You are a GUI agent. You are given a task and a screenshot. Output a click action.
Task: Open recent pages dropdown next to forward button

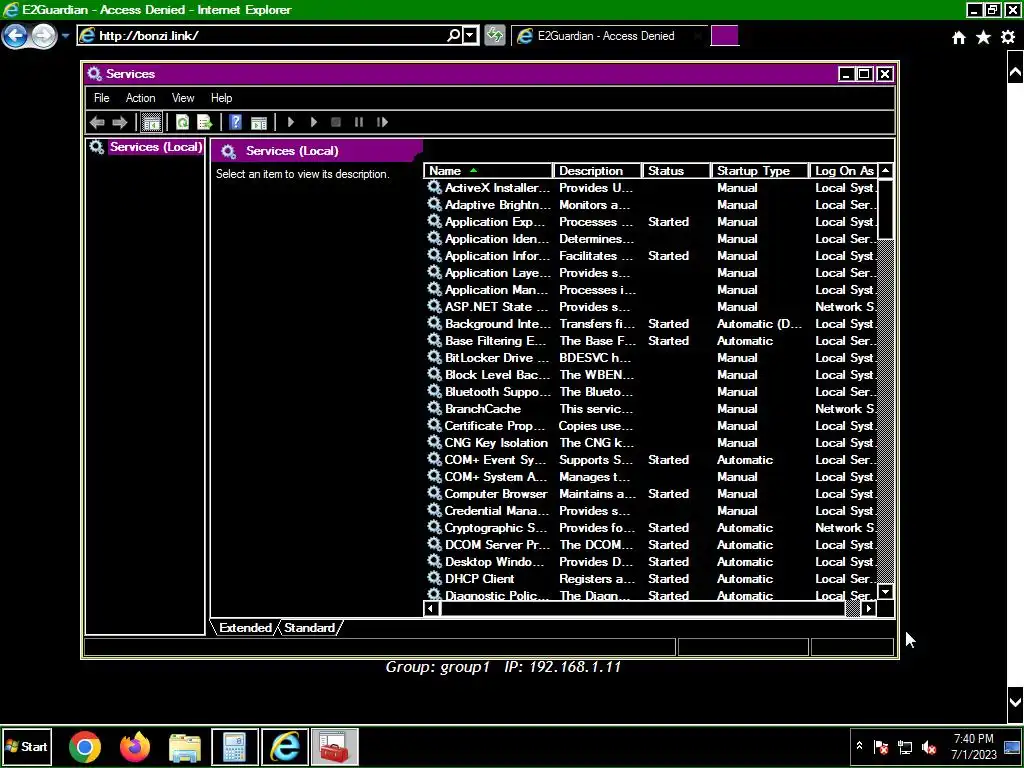click(65, 35)
